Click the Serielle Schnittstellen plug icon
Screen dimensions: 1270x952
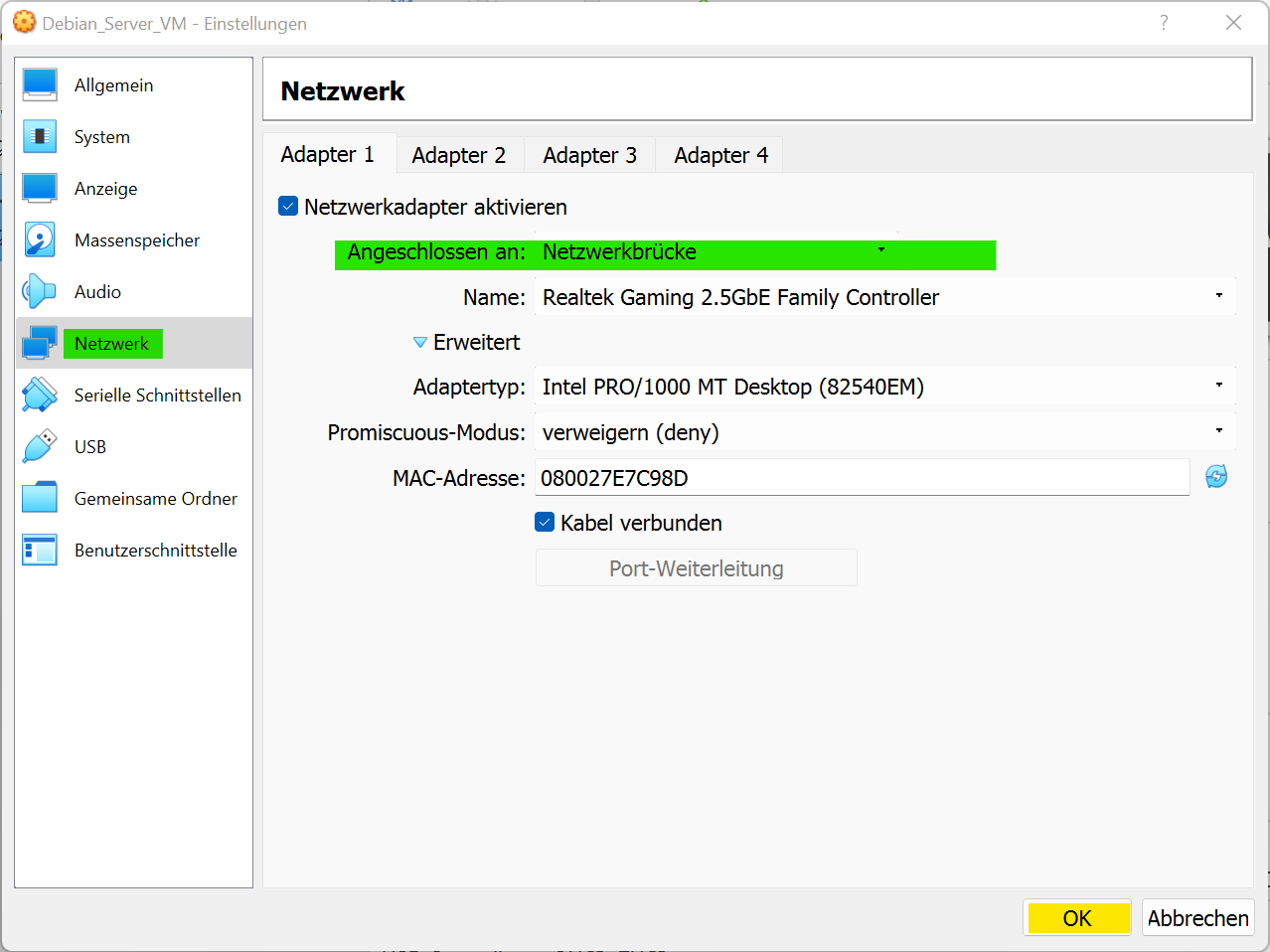pyautogui.click(x=40, y=395)
